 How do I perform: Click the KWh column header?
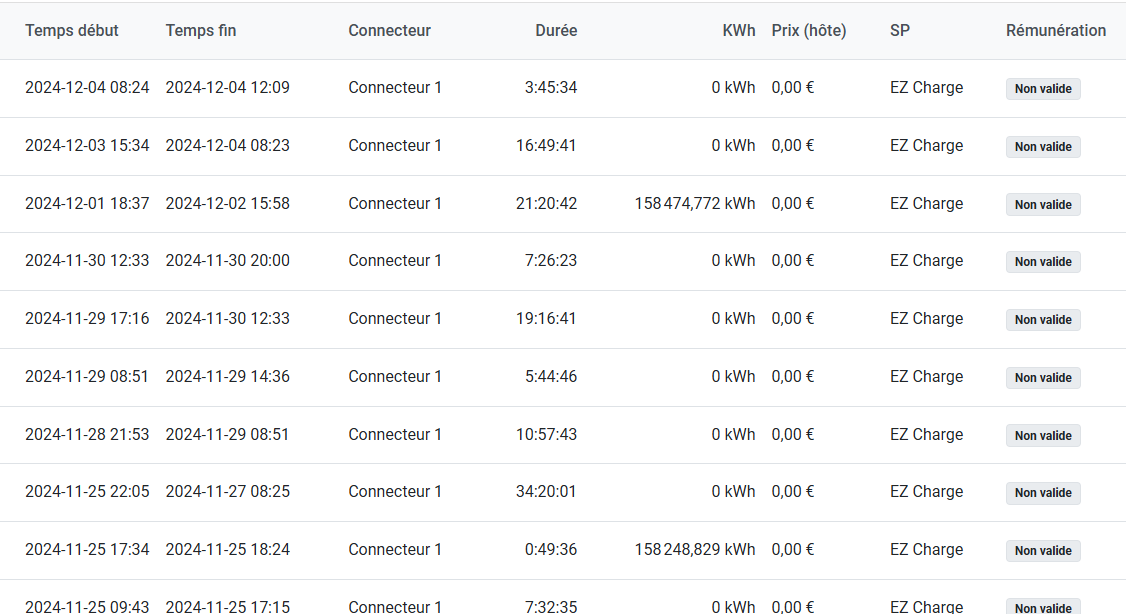pos(738,31)
